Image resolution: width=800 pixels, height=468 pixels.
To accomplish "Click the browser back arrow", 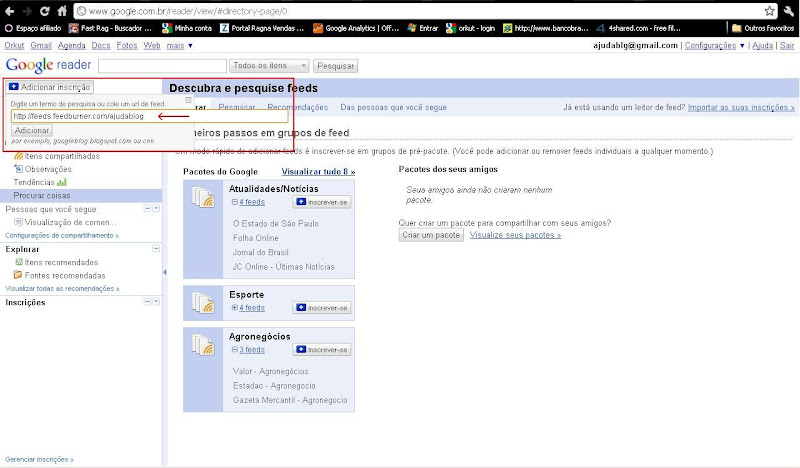I will coord(10,11).
